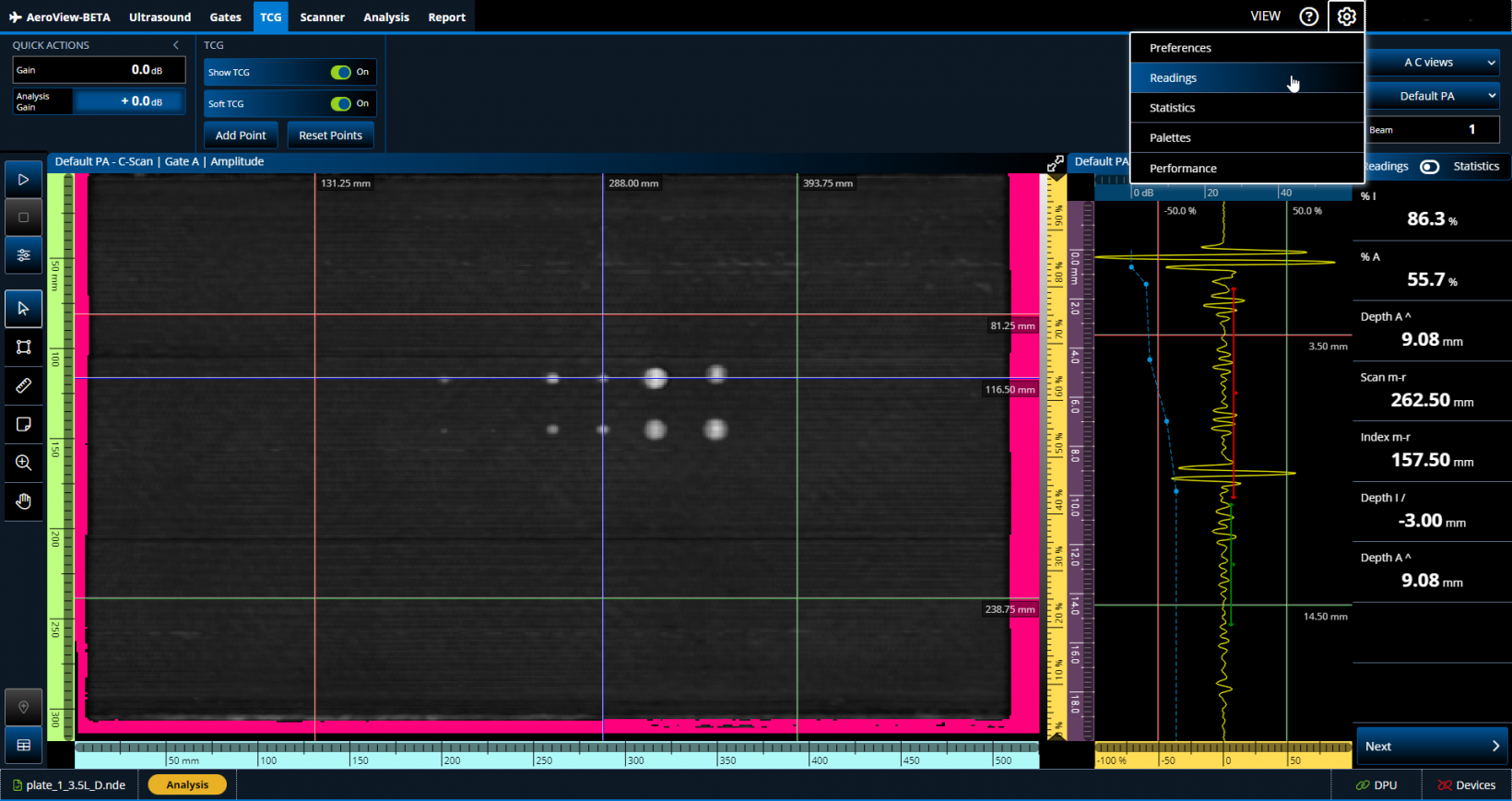Turn off the Show TCG toggle
The image size is (1512, 801).
point(341,72)
